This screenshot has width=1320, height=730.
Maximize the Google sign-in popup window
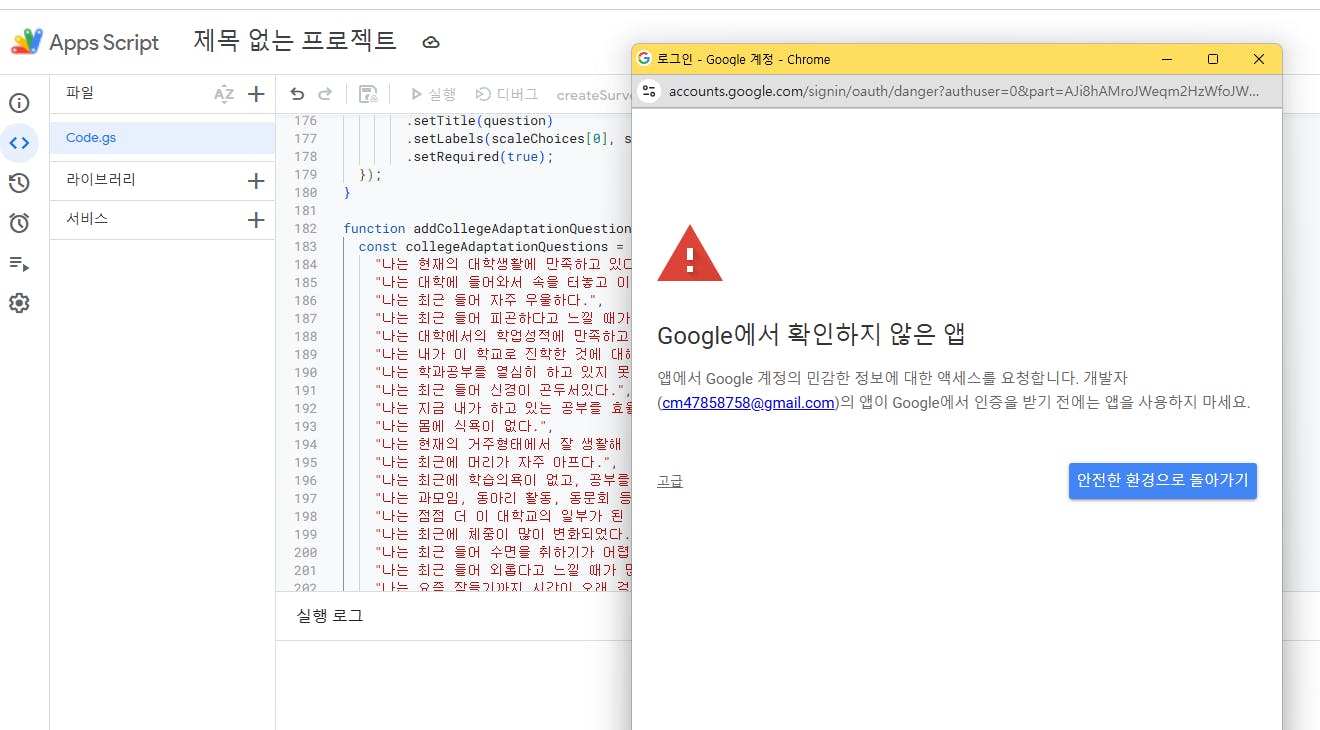(x=1213, y=59)
